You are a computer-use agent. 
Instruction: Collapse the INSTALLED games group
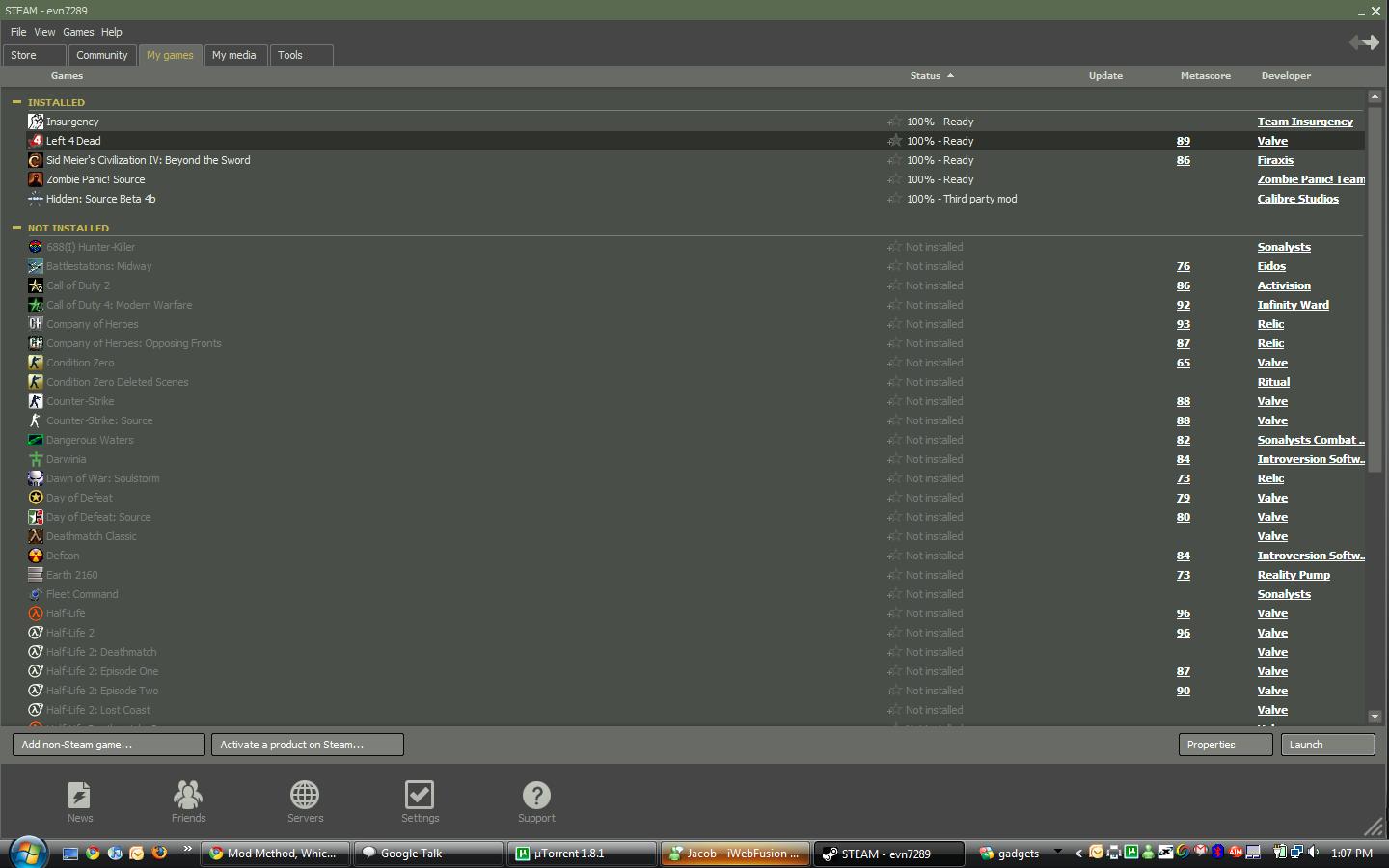point(16,101)
